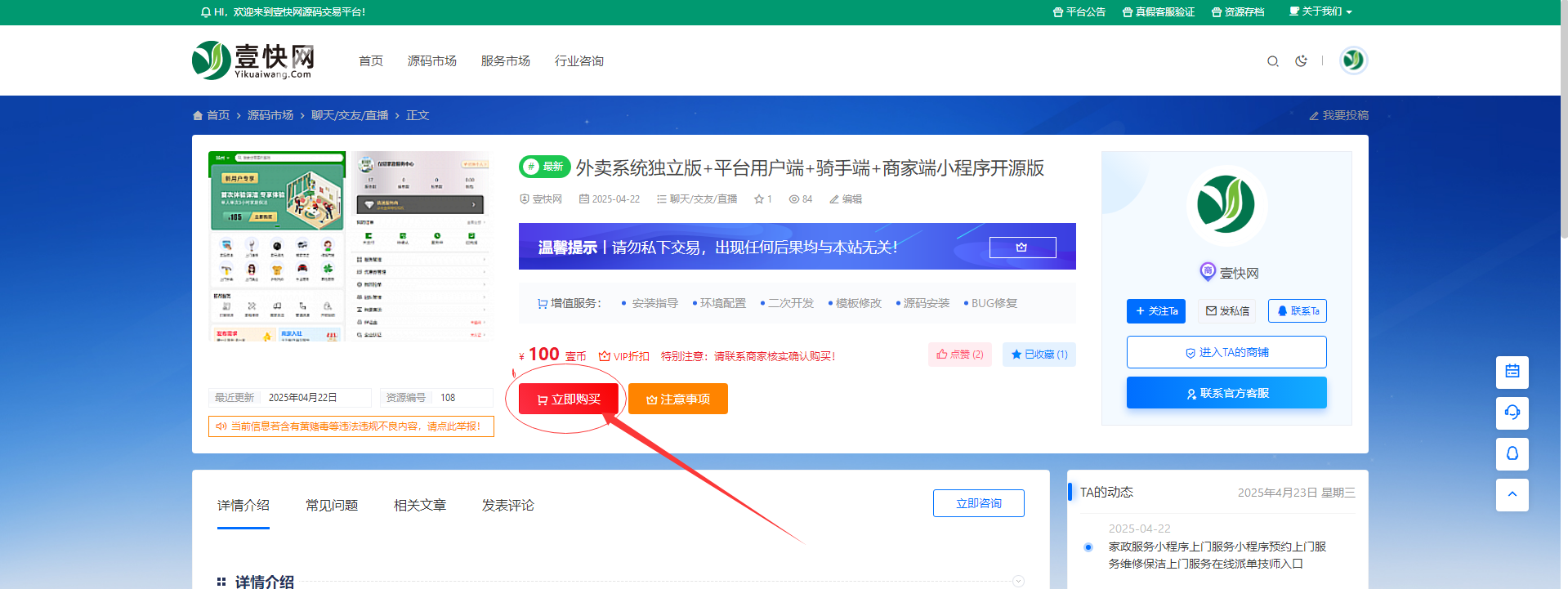Expand the 关于我们 dropdown

1320,12
